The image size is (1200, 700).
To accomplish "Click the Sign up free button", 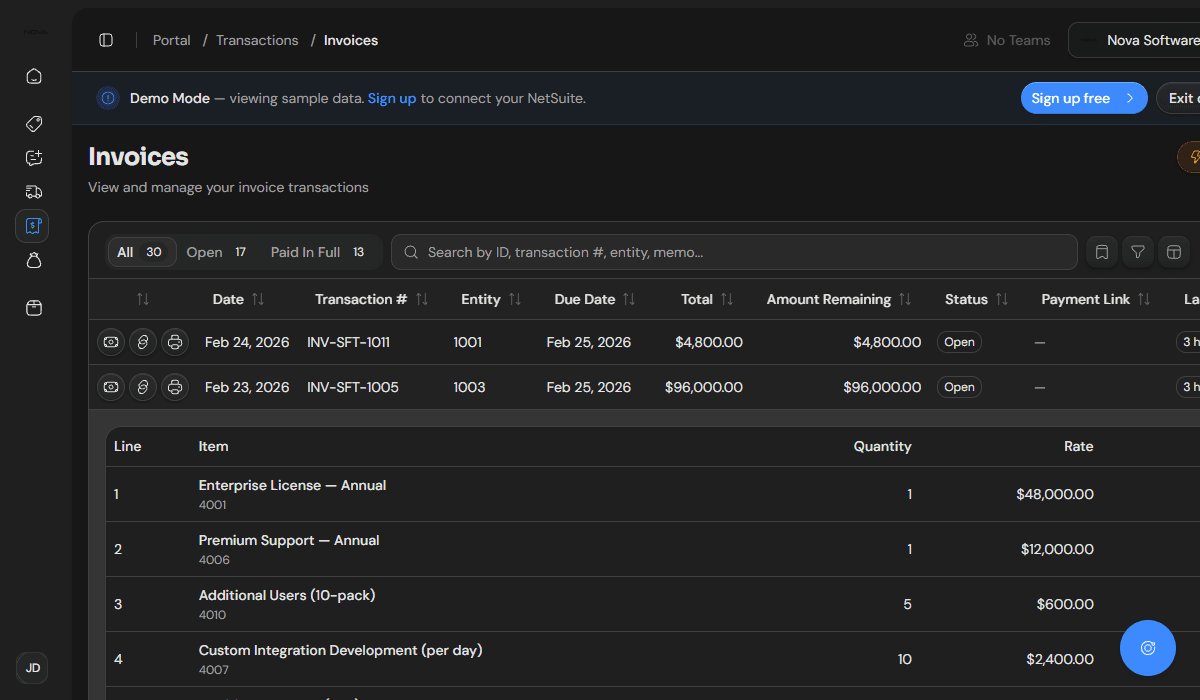I will point(1084,98).
